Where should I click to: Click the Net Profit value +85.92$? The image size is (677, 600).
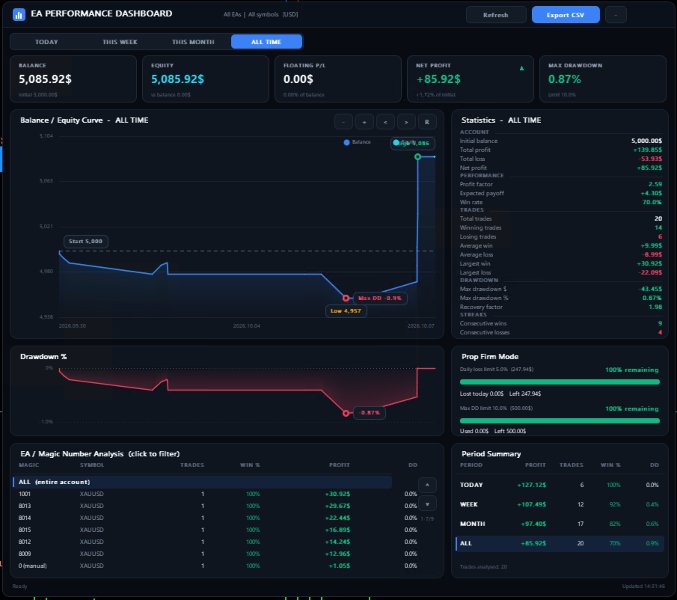[438, 79]
